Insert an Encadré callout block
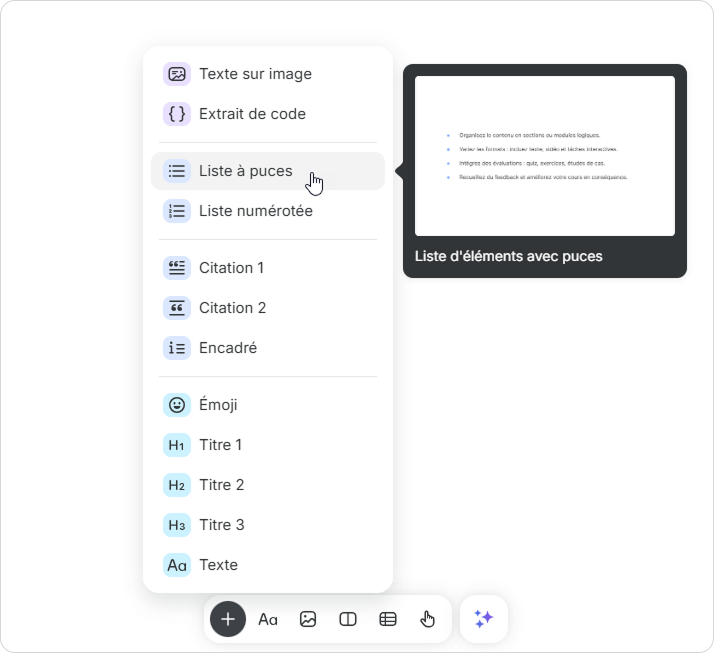714x653 pixels. pyautogui.click(x=227, y=348)
